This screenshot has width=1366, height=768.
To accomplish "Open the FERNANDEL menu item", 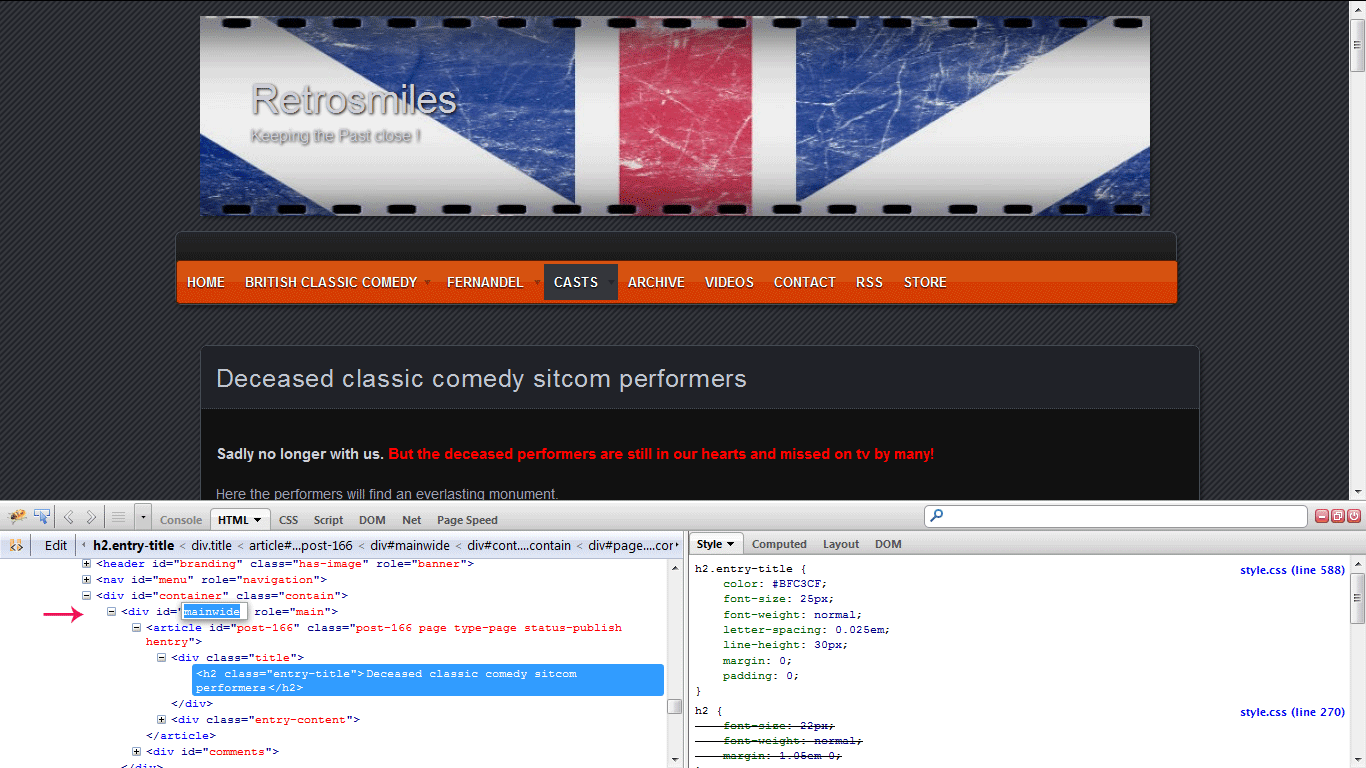I will tap(485, 282).
